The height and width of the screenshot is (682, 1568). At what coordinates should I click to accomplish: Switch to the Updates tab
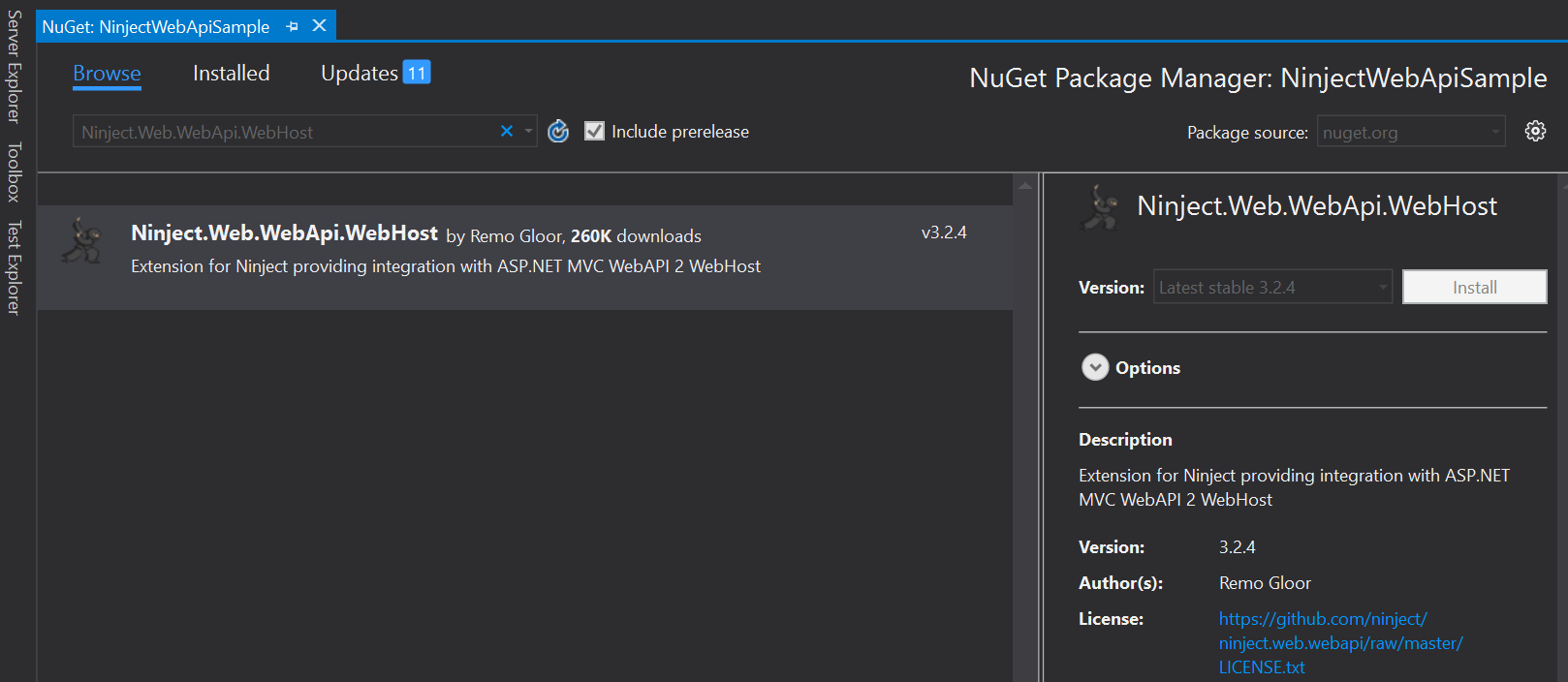[x=360, y=74]
